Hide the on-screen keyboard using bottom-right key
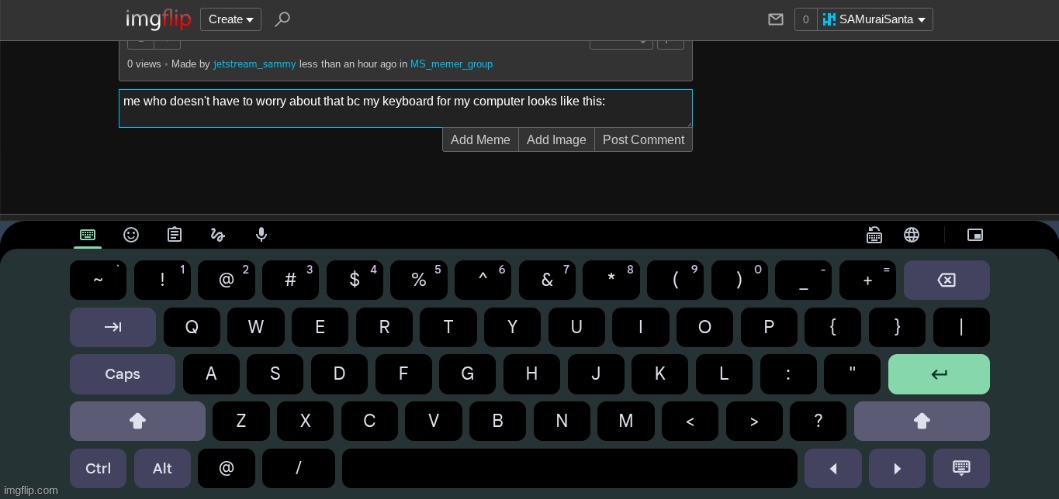This screenshot has height=499, width=1059. (961, 468)
